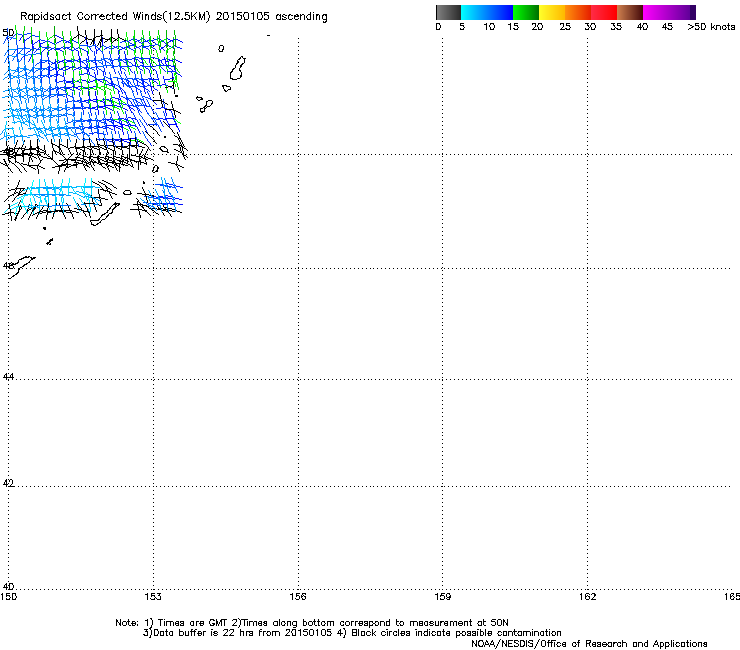Click the legend label '10'
740x650 pixels.
[489, 27]
